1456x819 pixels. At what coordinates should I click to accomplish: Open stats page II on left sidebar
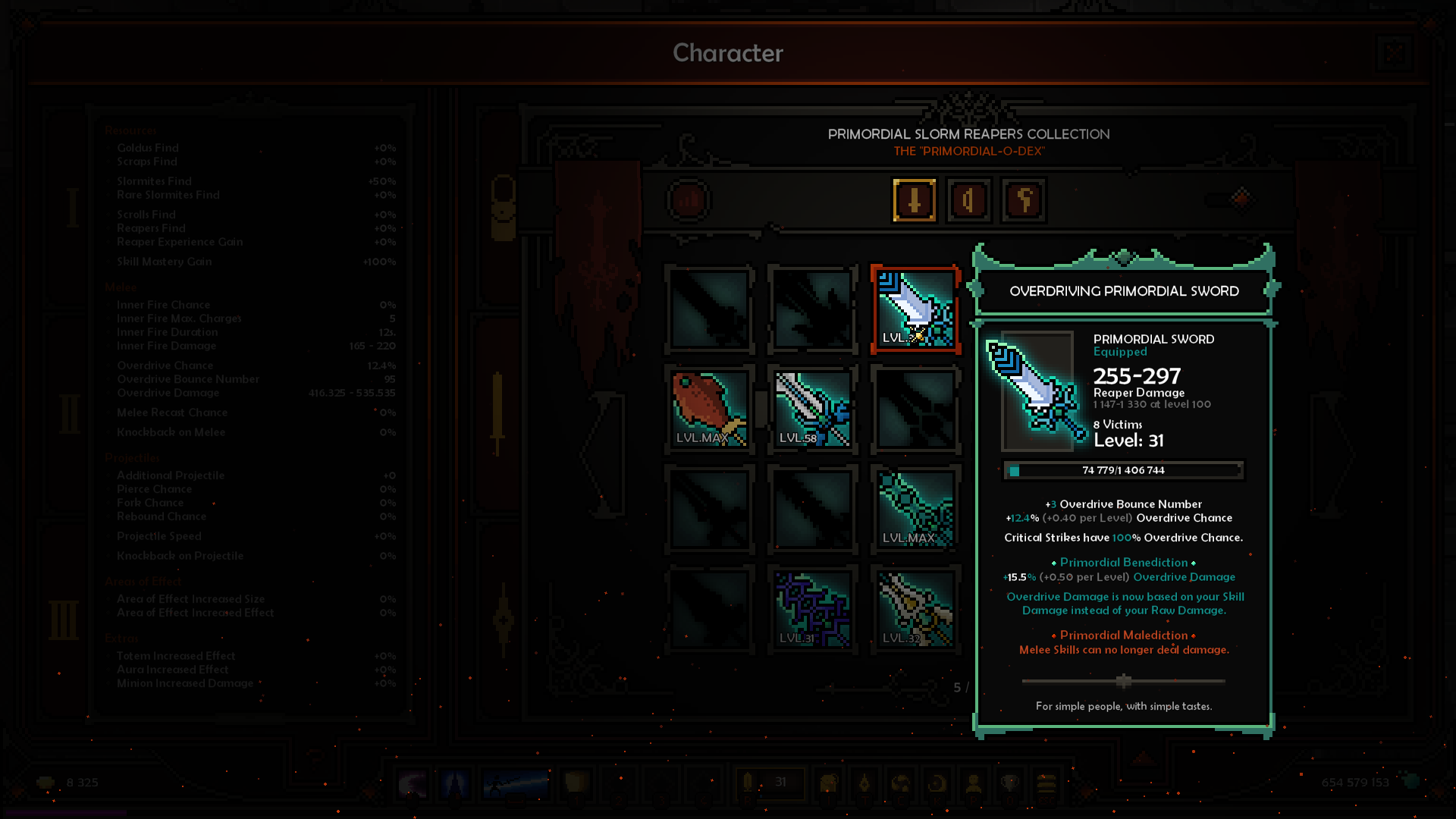69,413
